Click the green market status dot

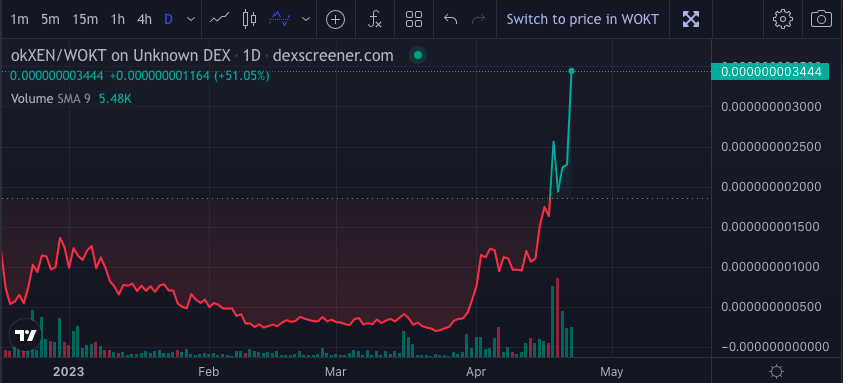(x=418, y=55)
